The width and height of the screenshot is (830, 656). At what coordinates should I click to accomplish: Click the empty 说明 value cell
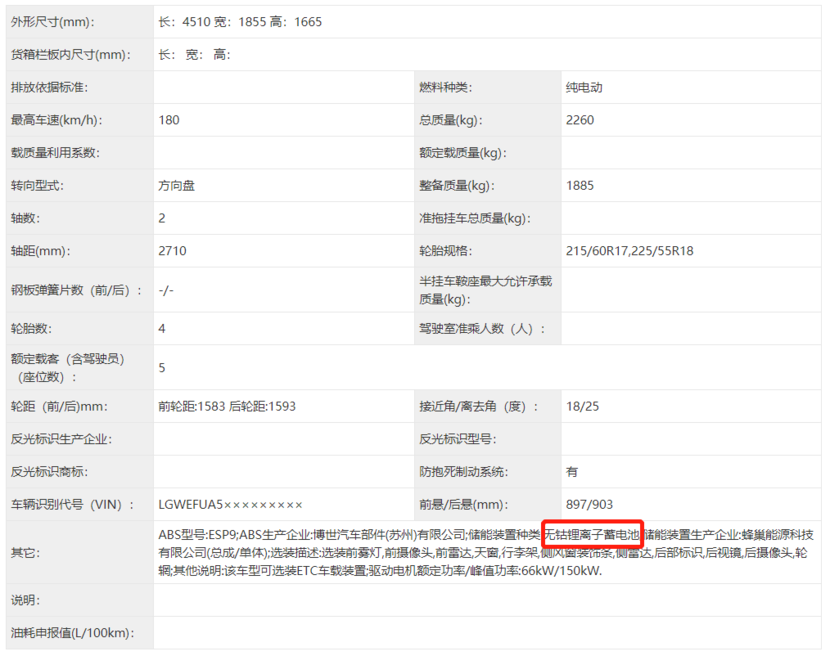tap(487, 600)
